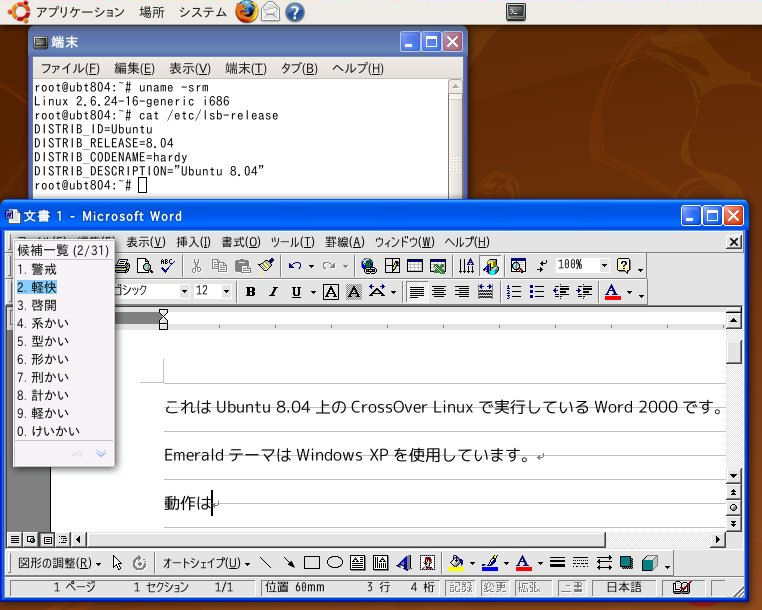Set center text alignment
Screen dimensions: 762x610
pos(439,292)
